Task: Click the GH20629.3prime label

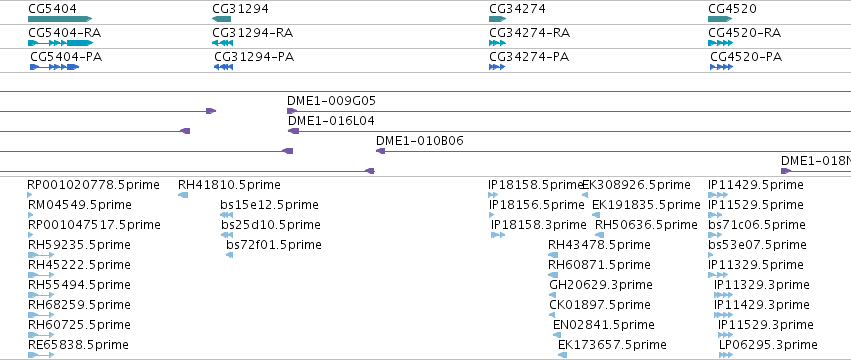Action: (601, 285)
